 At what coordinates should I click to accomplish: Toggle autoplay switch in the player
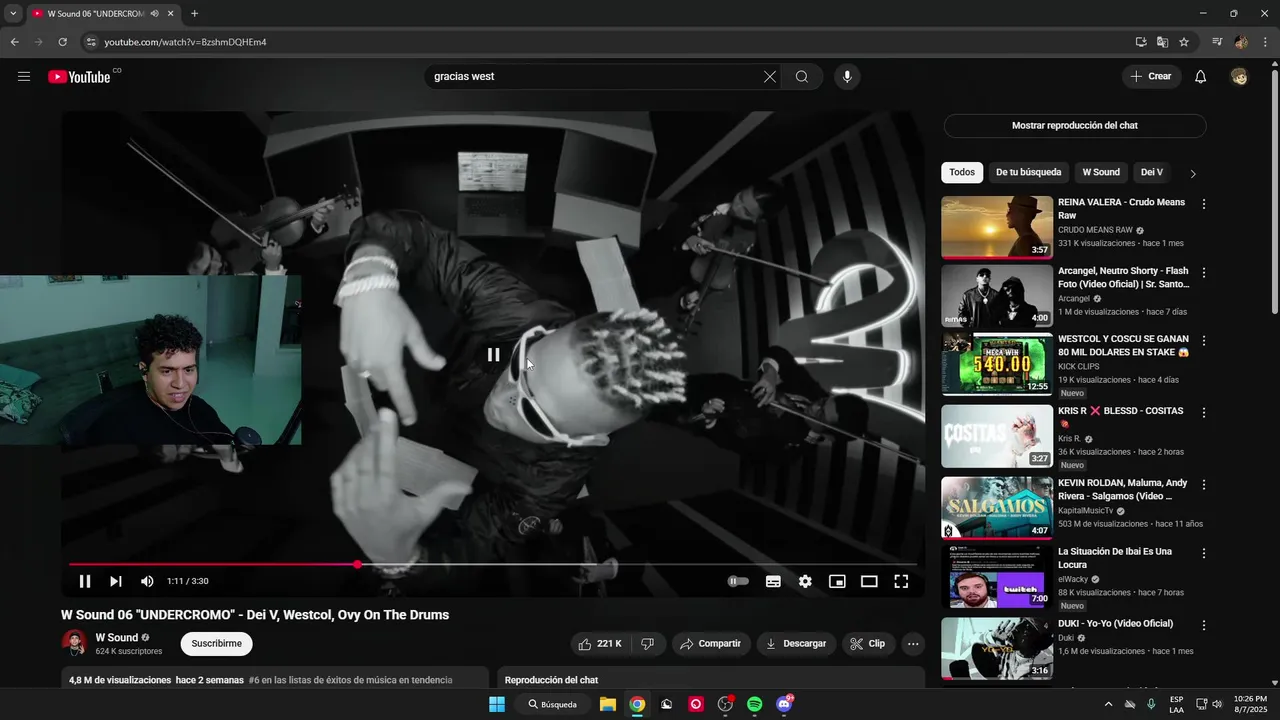pyautogui.click(x=738, y=581)
